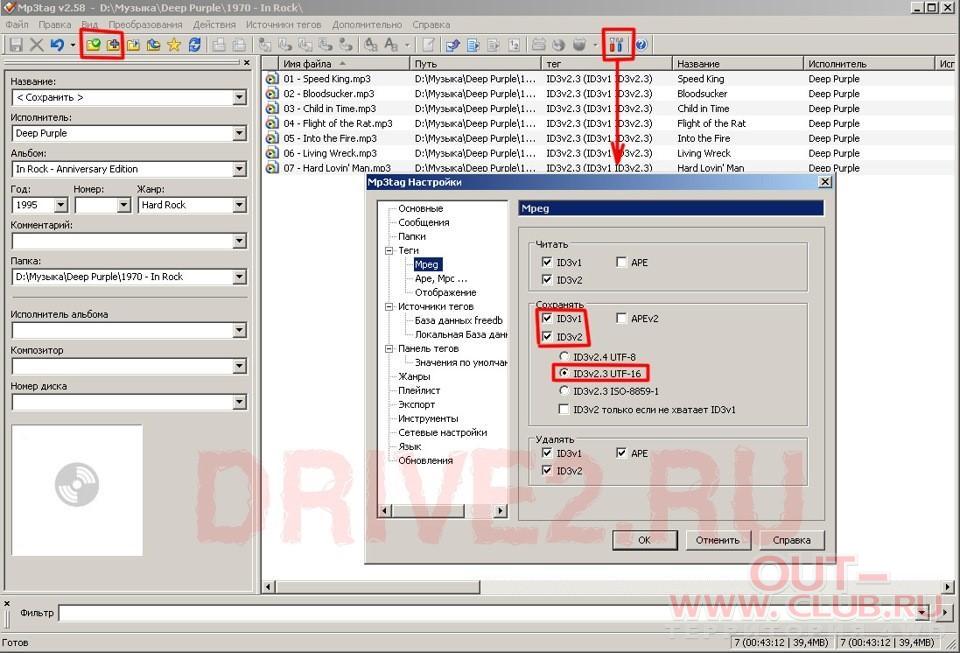Collapse the Источники тегов tree node
Viewport: 960px width, 653px height.
point(389,307)
